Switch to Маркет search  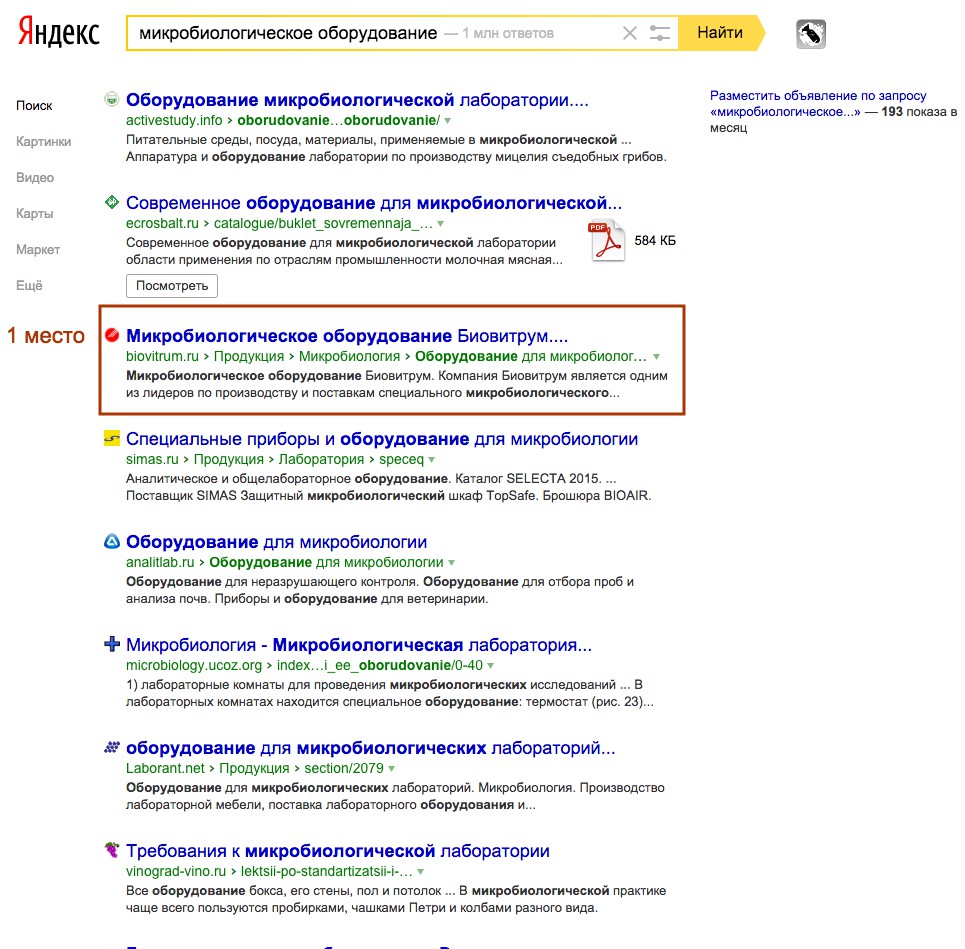click(x=38, y=250)
